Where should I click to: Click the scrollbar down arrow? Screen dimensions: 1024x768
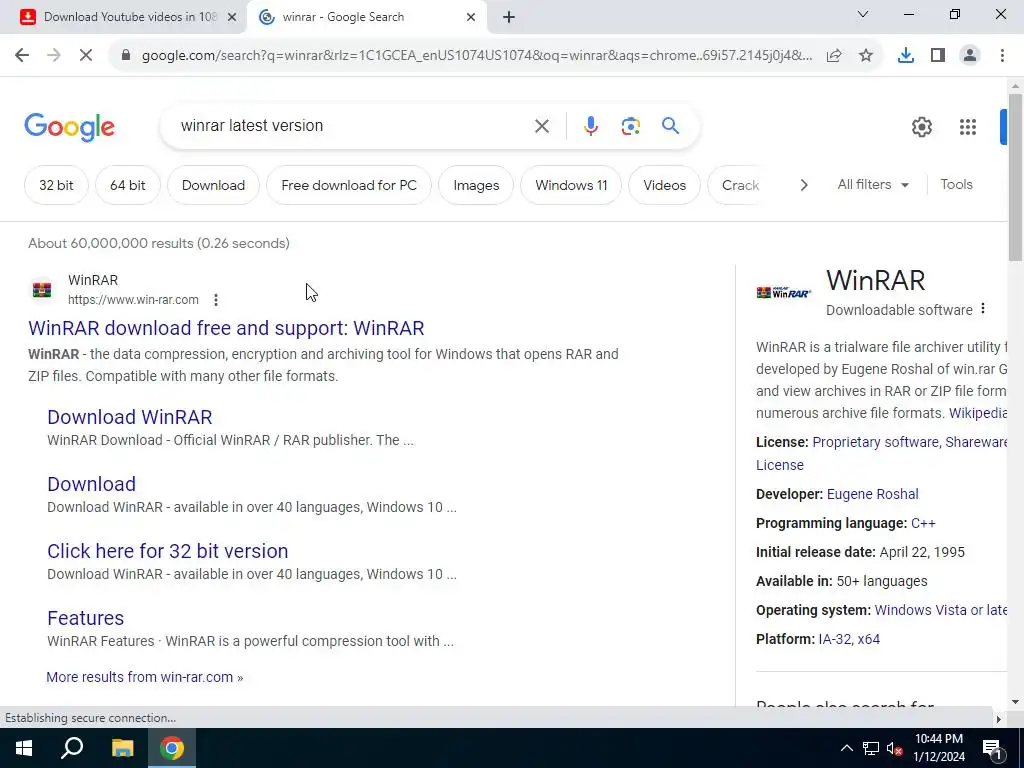pyautogui.click(x=1015, y=702)
